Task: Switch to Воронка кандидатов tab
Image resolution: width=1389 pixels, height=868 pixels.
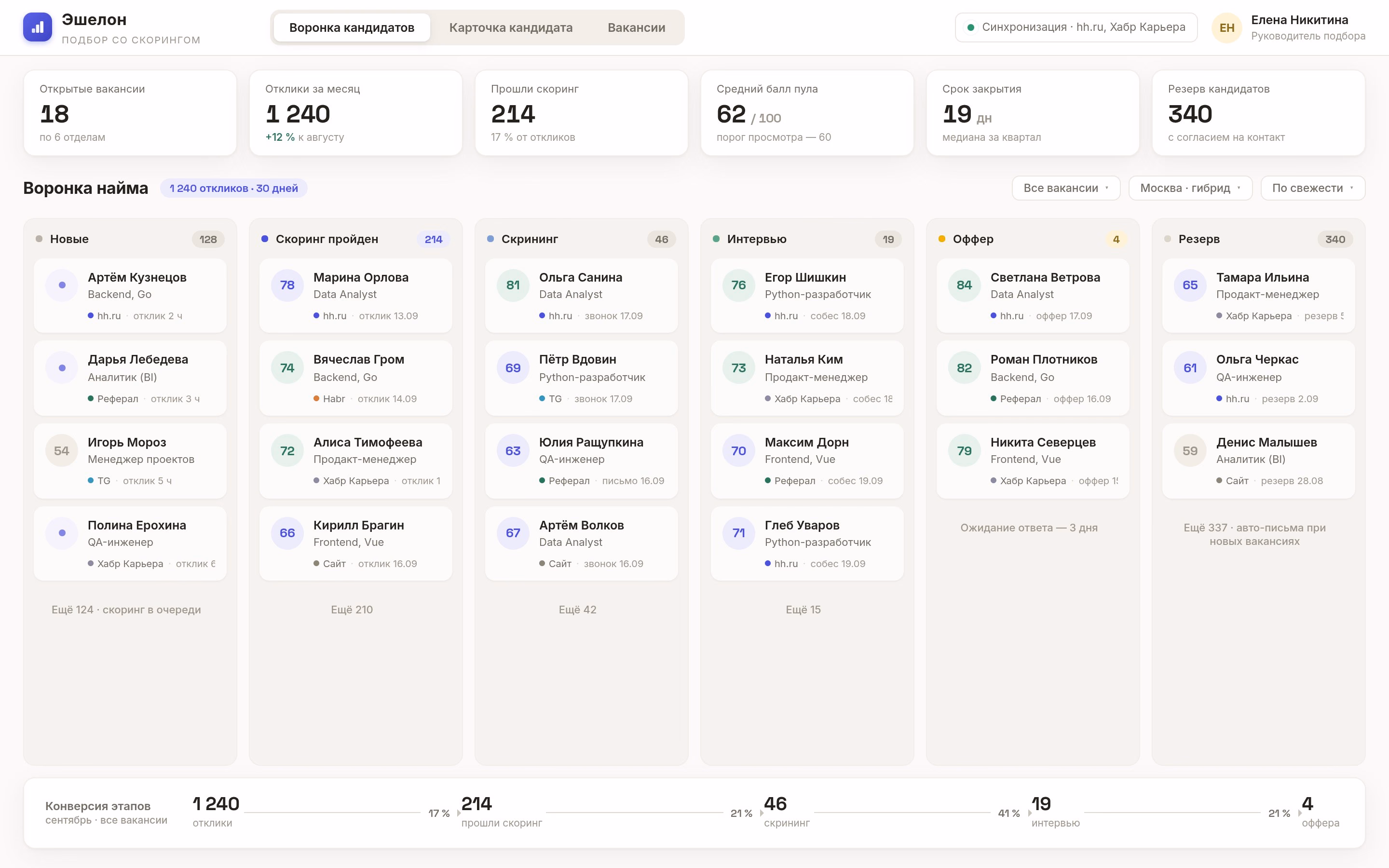Action: click(x=351, y=27)
